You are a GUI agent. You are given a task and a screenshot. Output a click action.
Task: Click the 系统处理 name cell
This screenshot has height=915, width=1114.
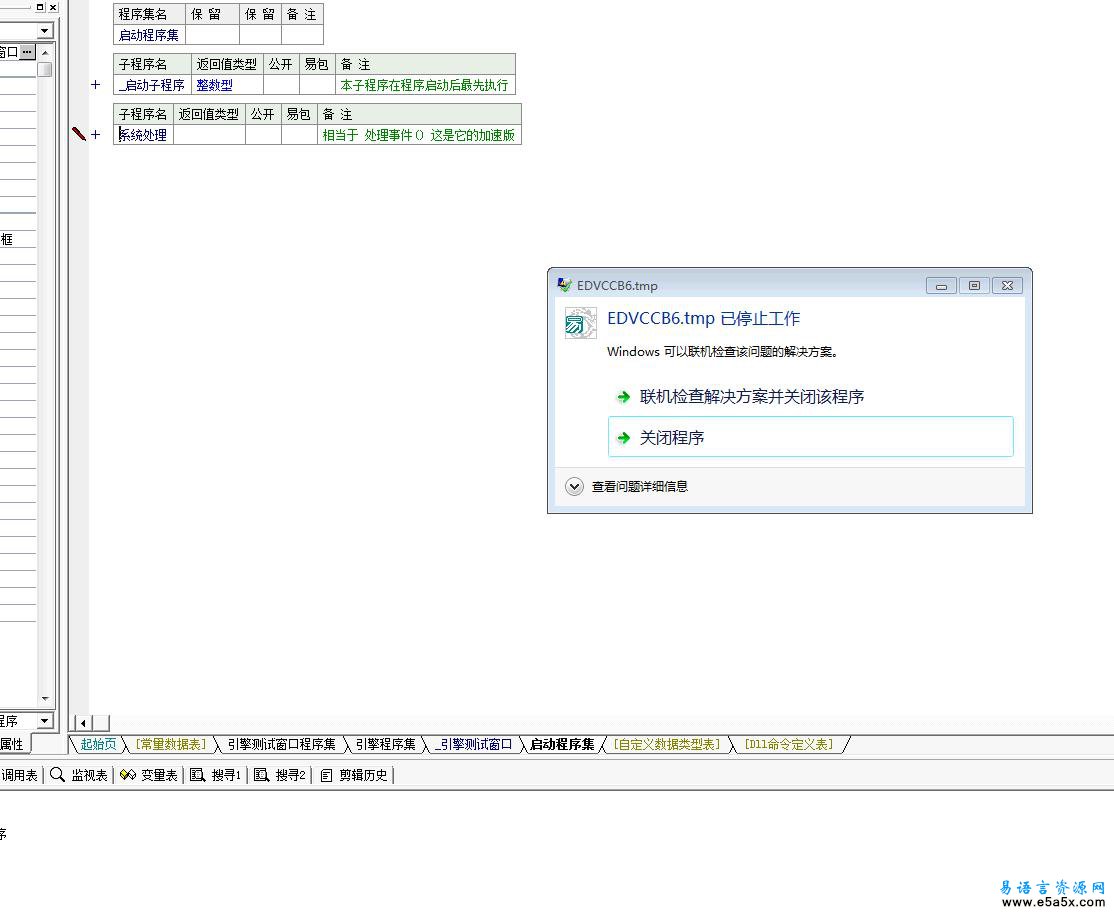tap(144, 134)
